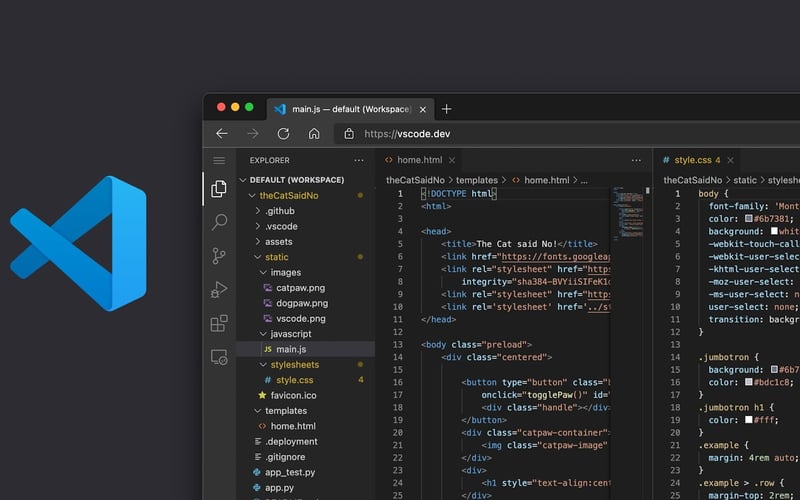Screen dimensions: 800x500
Task: Open the .deployment file
Action: click(x=291, y=441)
